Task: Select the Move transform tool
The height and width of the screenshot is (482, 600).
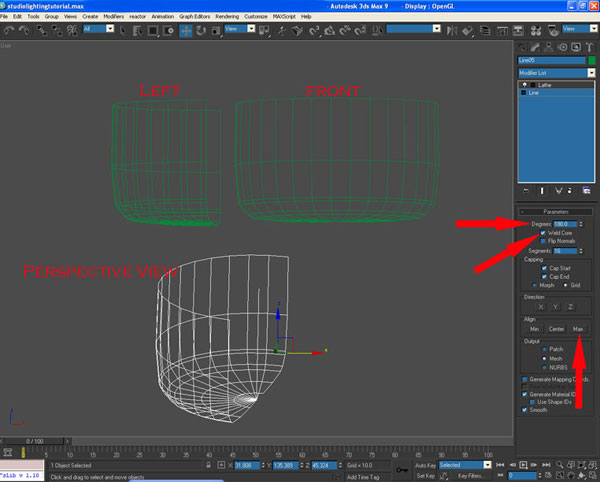Action: coord(186,31)
